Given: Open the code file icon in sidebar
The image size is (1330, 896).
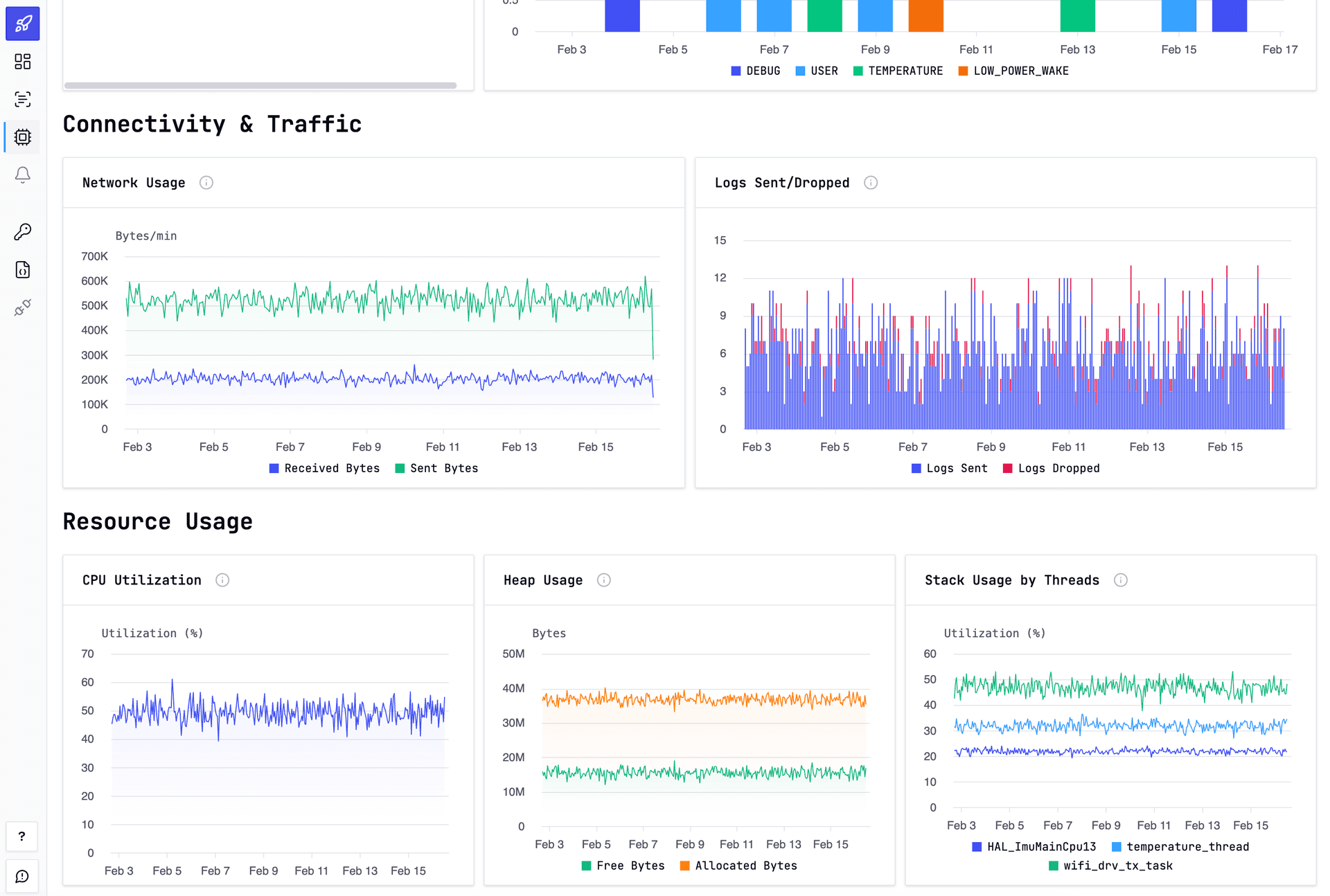Looking at the screenshot, I should coord(23,269).
